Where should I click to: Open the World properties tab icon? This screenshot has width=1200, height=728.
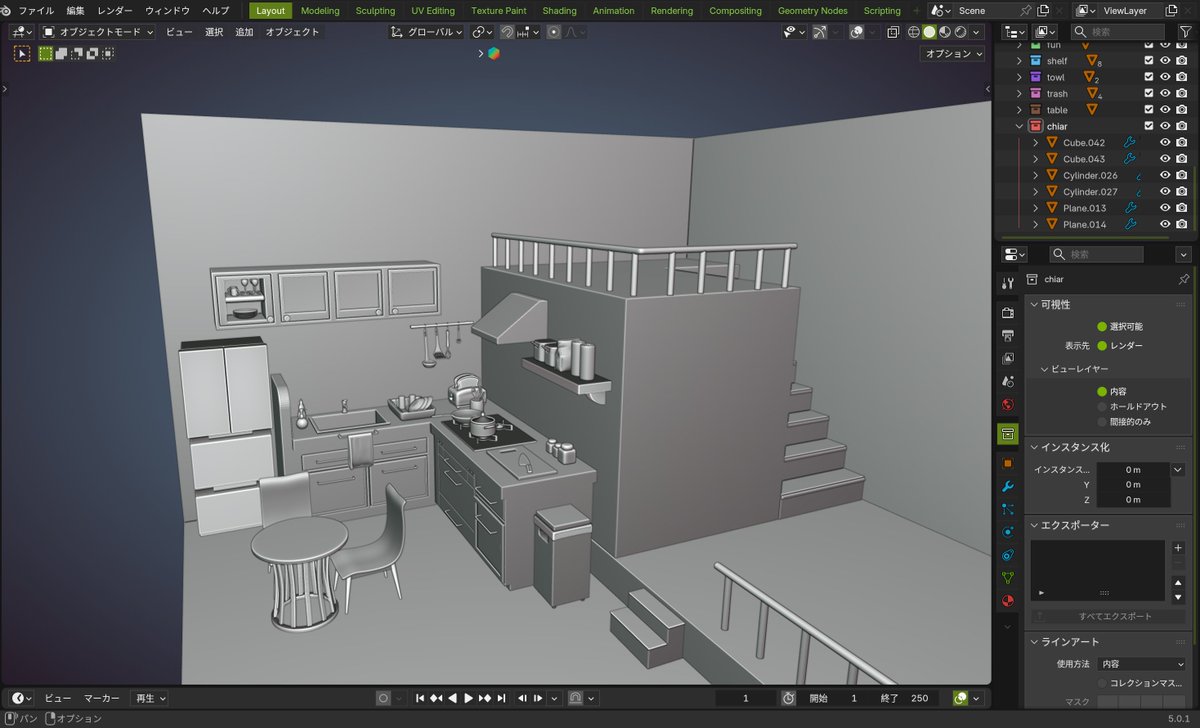click(1008, 405)
